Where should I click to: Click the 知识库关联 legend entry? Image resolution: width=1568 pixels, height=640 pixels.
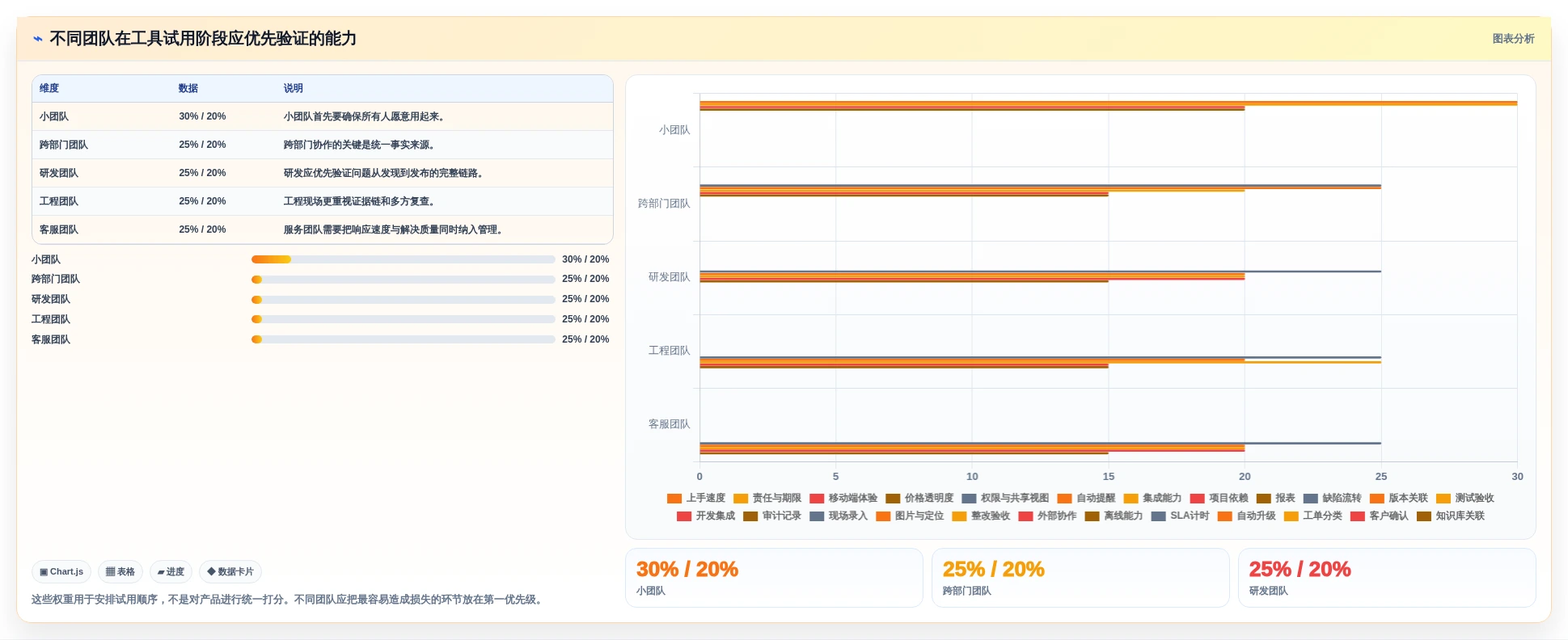1450,516
